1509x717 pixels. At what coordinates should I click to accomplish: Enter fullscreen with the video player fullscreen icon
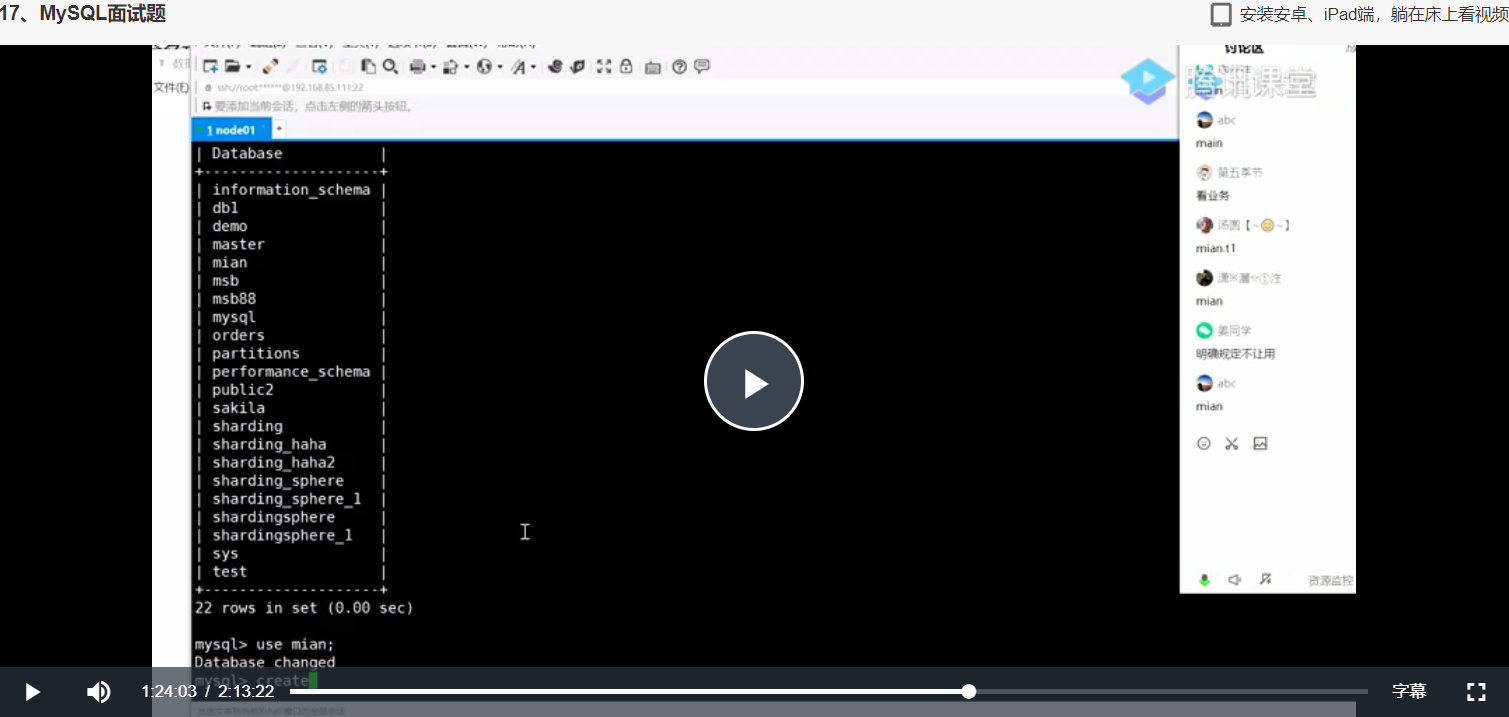[1476, 691]
